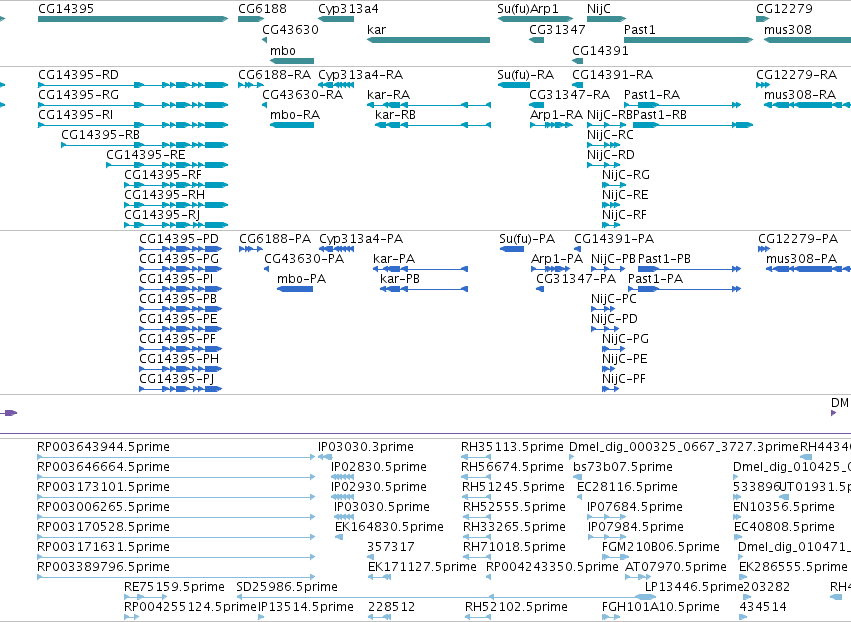Select EST RH35113.5prime
The image size is (851, 622).
512,447
